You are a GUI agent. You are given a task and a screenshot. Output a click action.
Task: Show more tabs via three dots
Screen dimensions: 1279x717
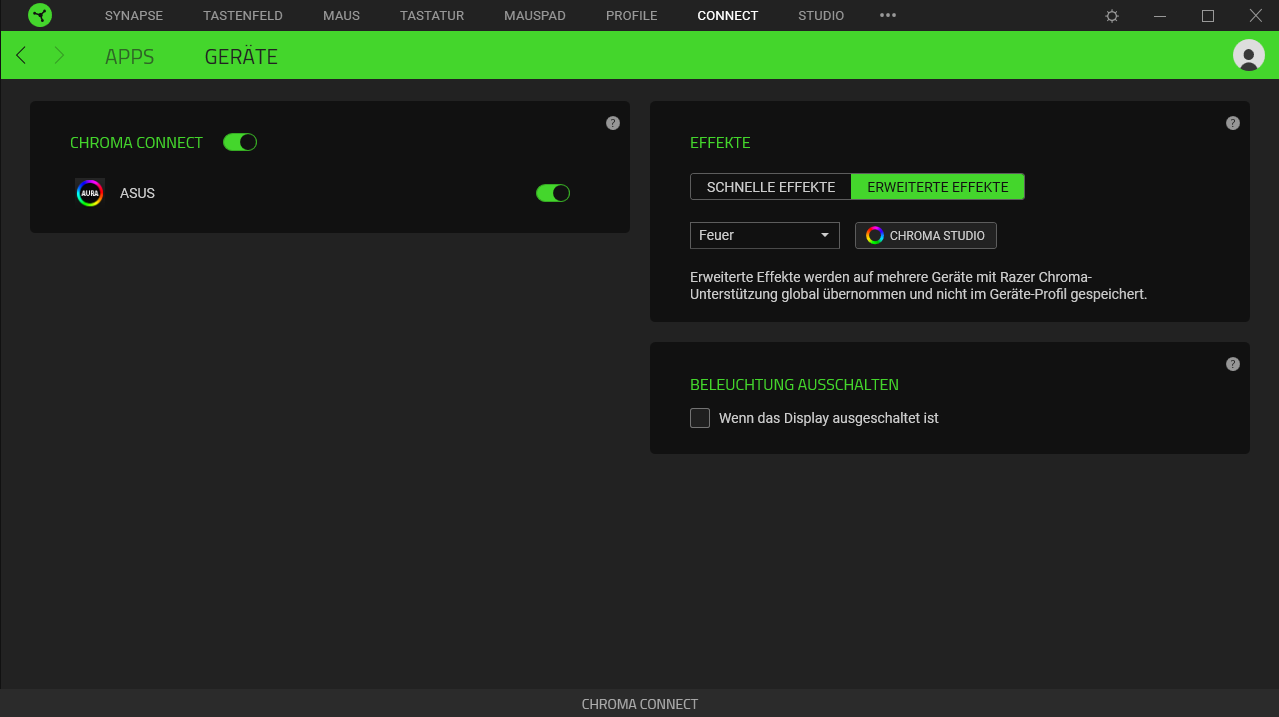pyautogui.click(x=888, y=15)
